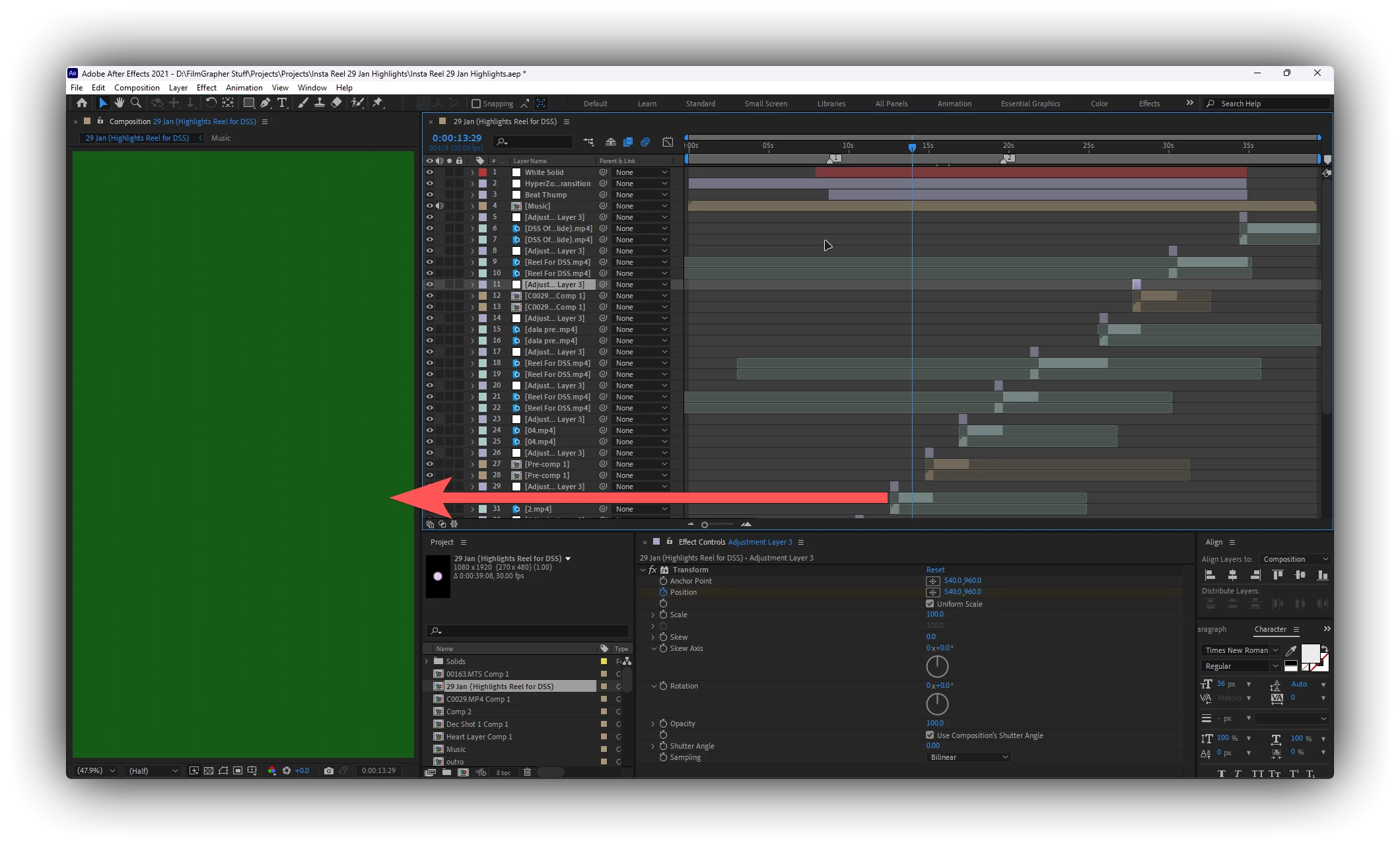Uncheck Uniform Scale in Transform effect
1400x845 pixels.
click(x=930, y=603)
